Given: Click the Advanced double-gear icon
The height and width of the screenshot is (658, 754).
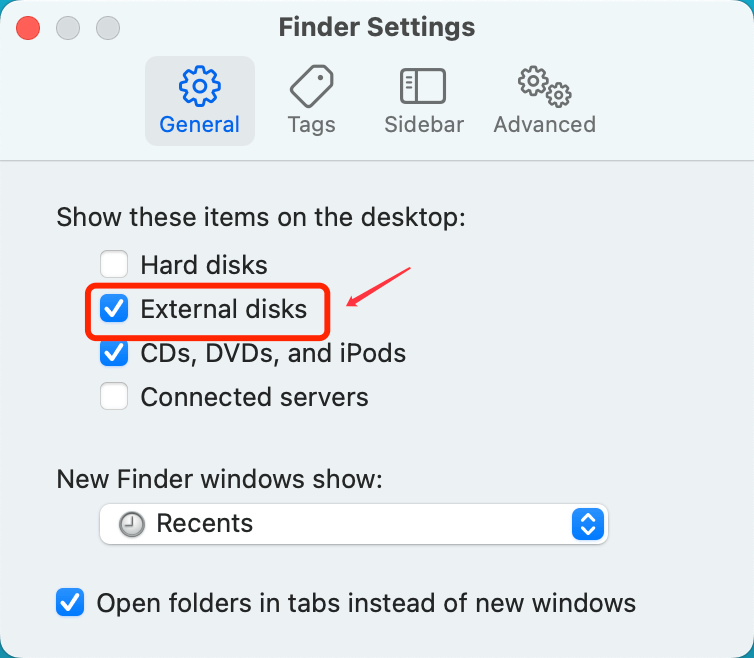Looking at the screenshot, I should coord(544,87).
